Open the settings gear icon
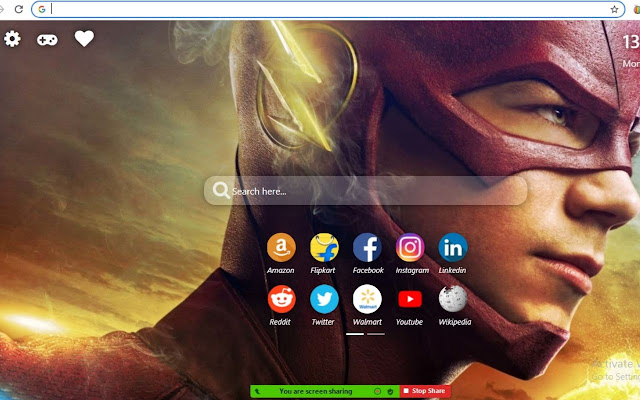Screen dimensions: 640x400 pyautogui.click(x=12, y=39)
